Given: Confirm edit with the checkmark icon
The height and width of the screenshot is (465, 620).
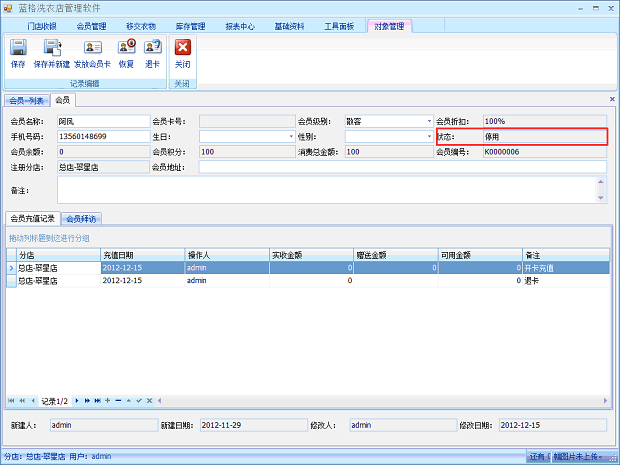Looking at the screenshot, I should tap(139, 401).
